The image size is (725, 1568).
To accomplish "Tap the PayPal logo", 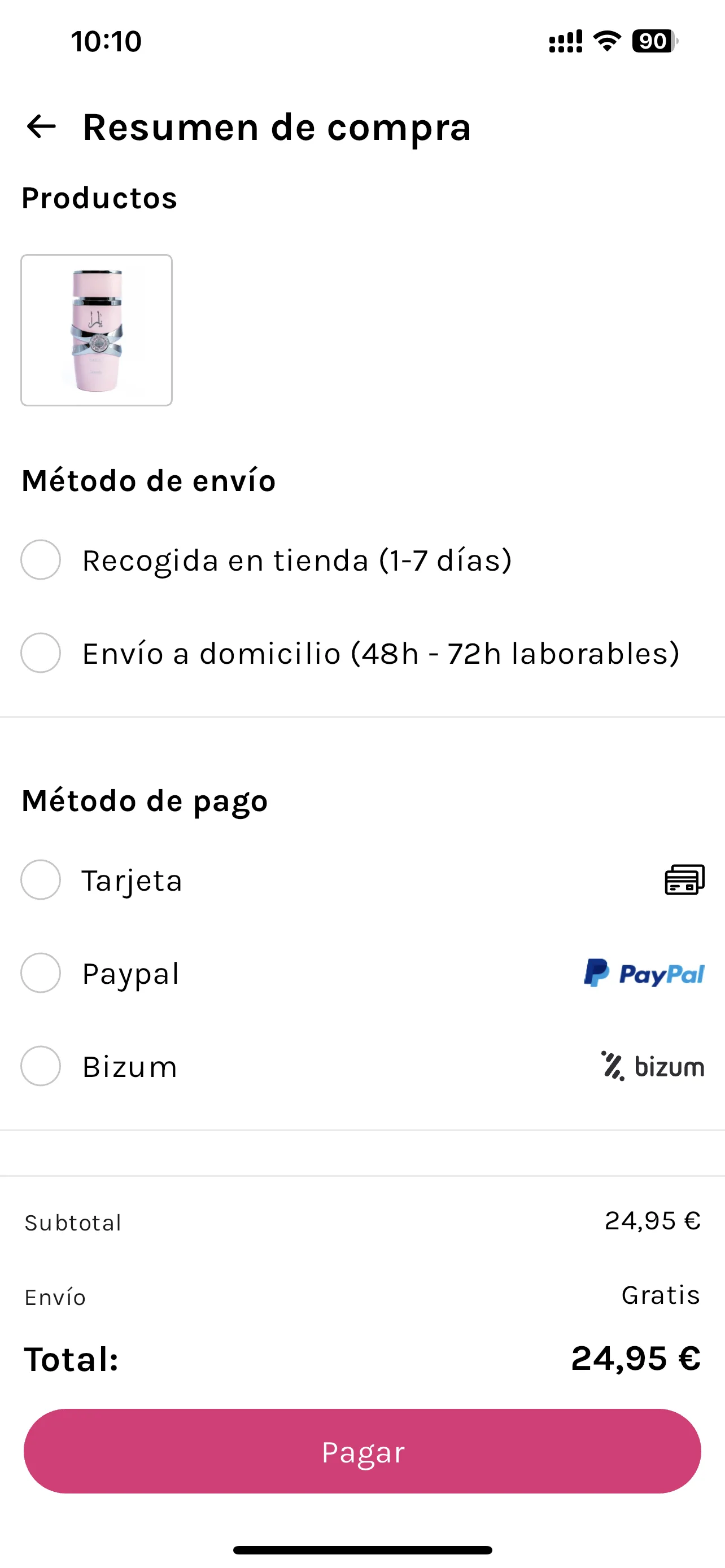I will click(644, 973).
